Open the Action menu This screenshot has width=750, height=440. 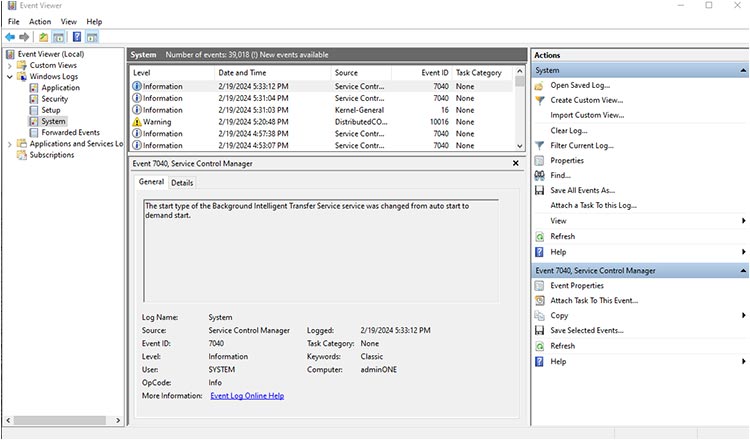tap(40, 21)
